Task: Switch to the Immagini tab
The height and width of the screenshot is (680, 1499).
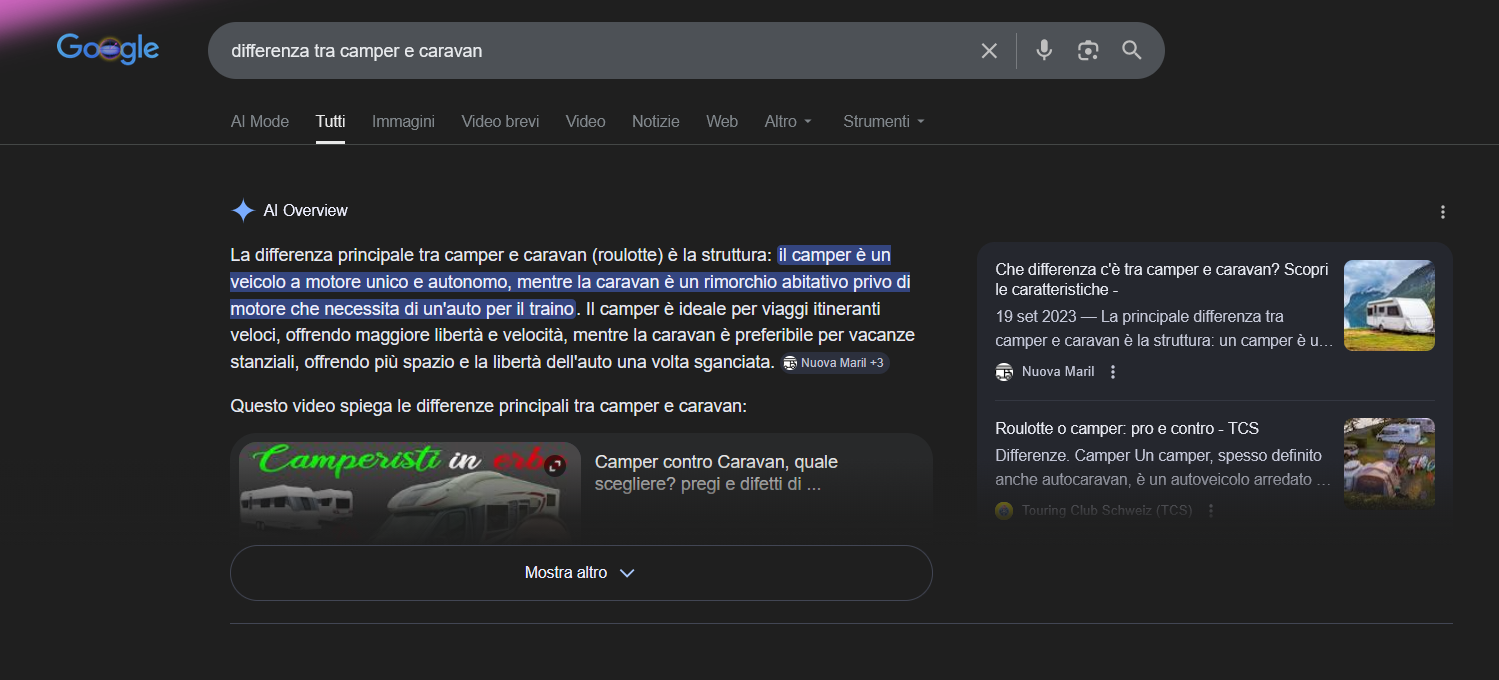Action: pos(403,122)
